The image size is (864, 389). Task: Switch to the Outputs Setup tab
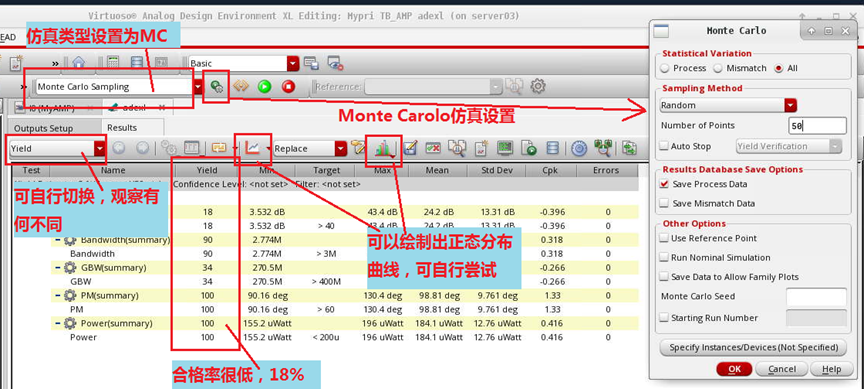pos(44,128)
